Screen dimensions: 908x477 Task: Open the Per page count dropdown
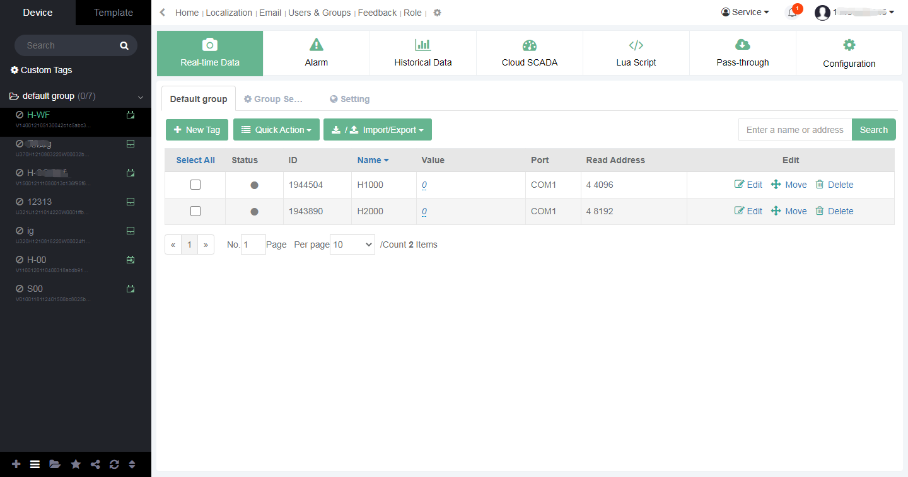point(352,245)
